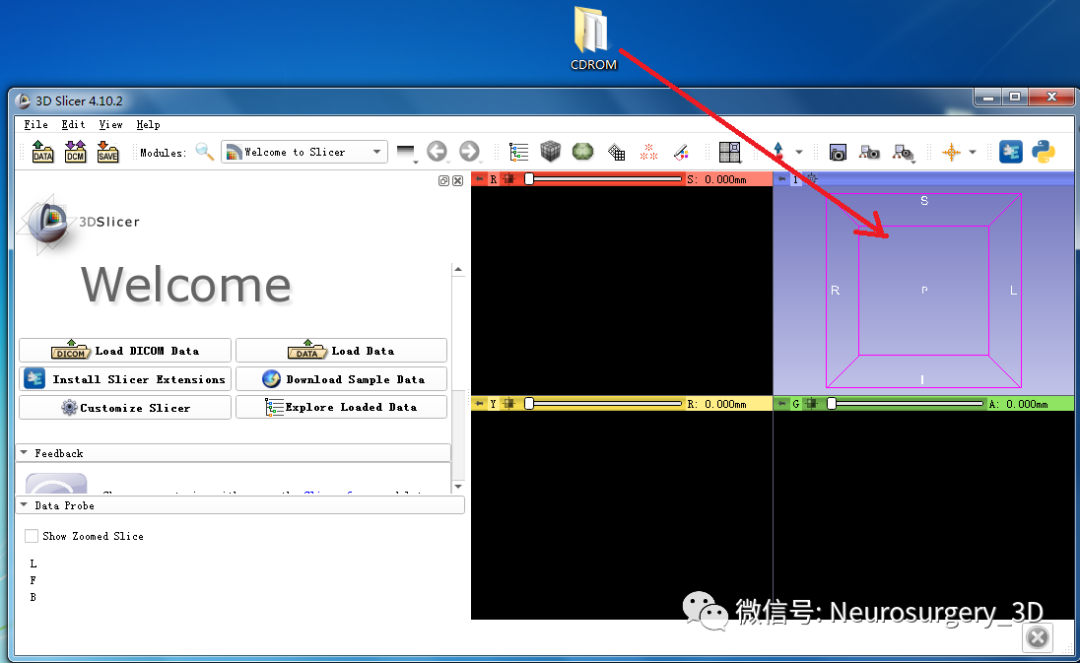Expand the crosshair options dropdown arrow
Viewport: 1080px width, 663px height.
(x=973, y=152)
